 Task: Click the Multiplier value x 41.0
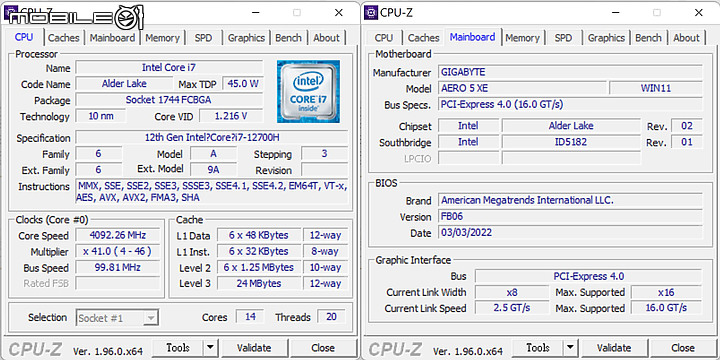tap(118, 251)
